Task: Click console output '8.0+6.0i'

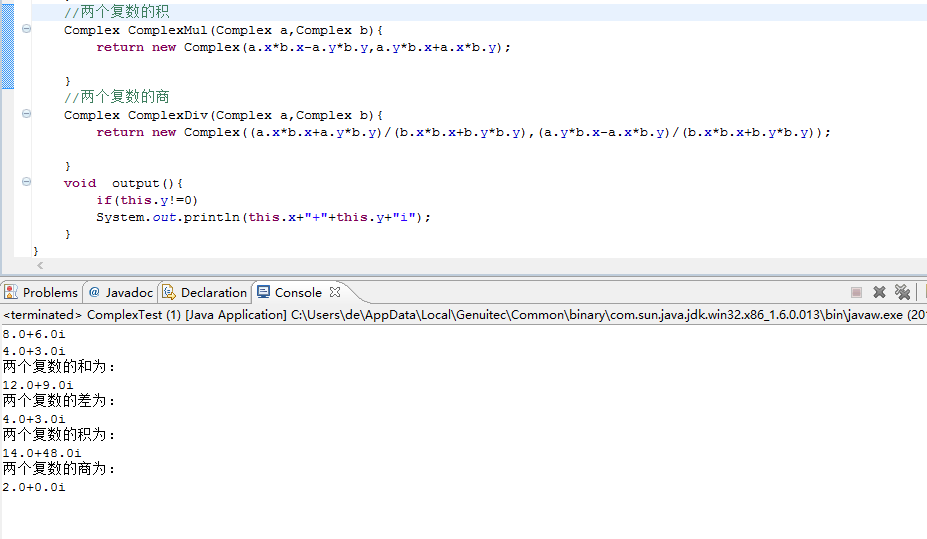Action: tap(34, 335)
